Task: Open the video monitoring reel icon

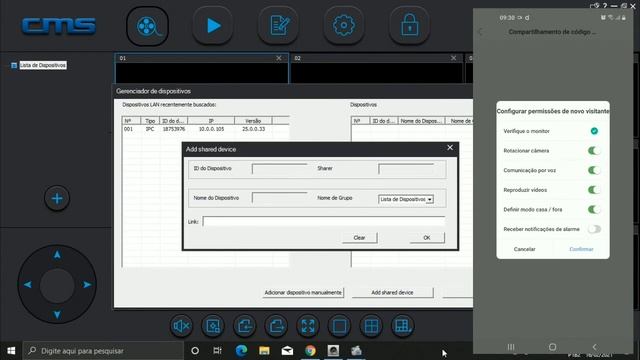Action: 147,27
